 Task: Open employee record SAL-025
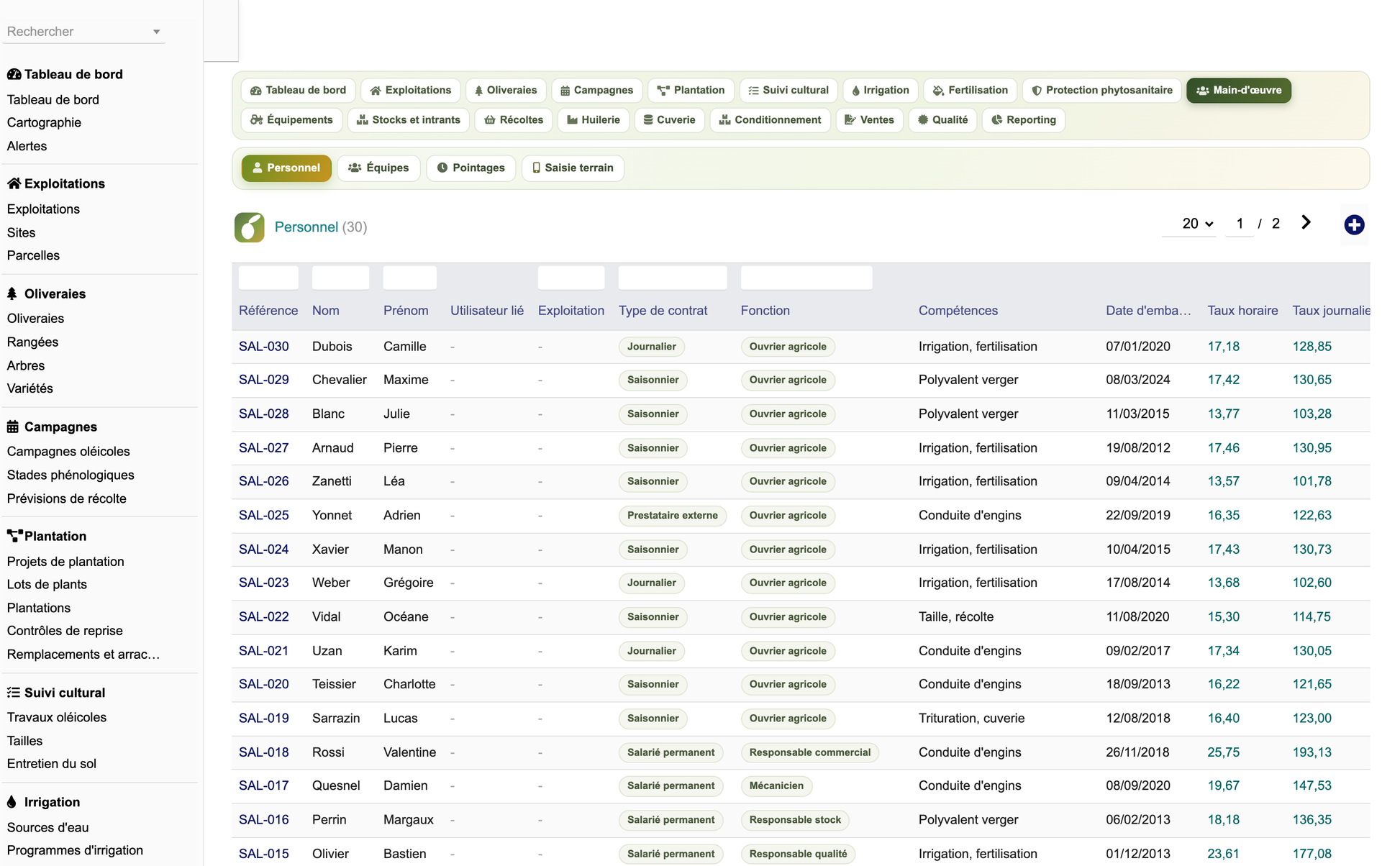coord(264,516)
